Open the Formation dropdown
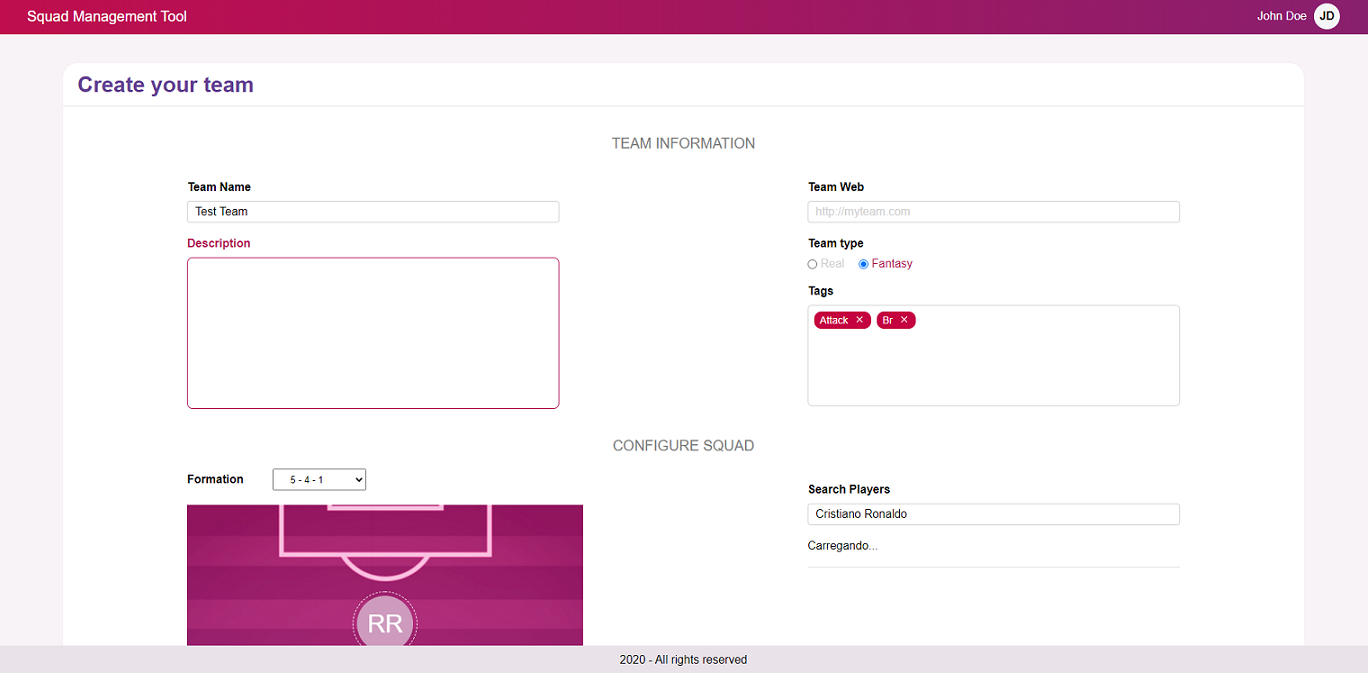This screenshot has width=1368, height=673. (320, 480)
